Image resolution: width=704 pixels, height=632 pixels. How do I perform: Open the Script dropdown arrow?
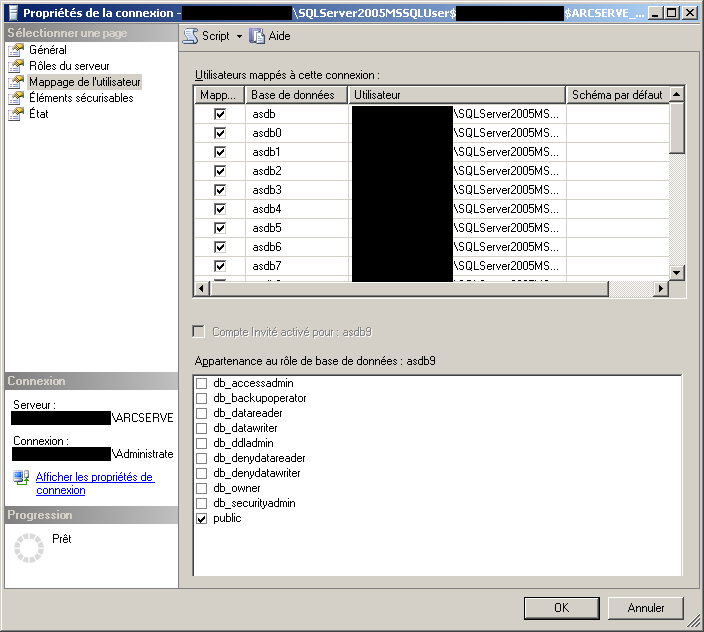(240, 36)
